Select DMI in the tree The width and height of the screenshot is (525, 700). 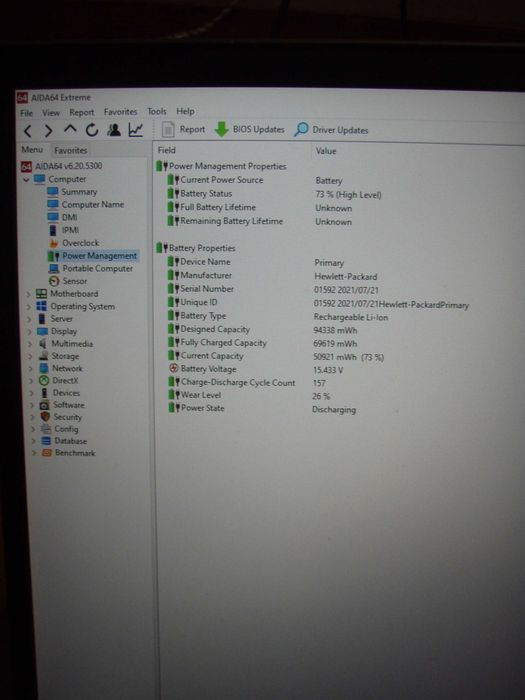[x=62, y=217]
